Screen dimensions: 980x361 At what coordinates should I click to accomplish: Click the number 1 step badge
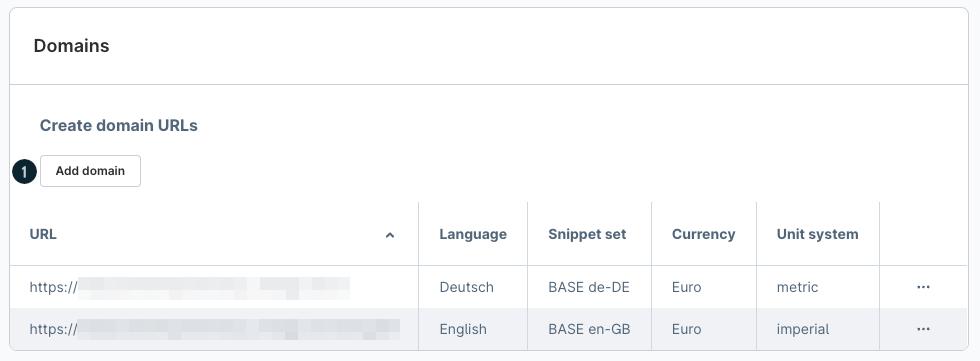pos(24,171)
